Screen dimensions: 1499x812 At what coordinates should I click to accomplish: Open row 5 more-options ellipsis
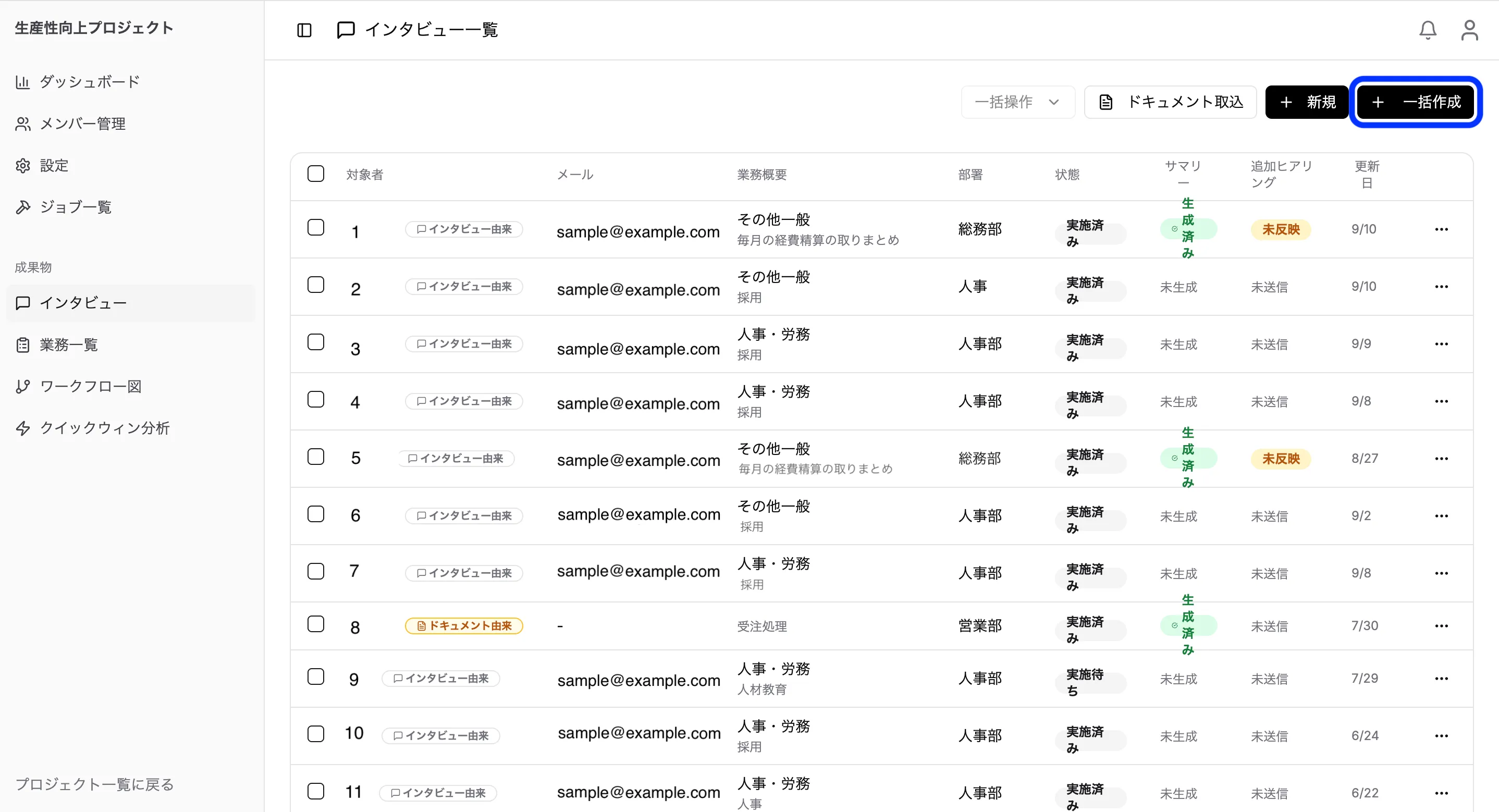pyautogui.click(x=1441, y=459)
